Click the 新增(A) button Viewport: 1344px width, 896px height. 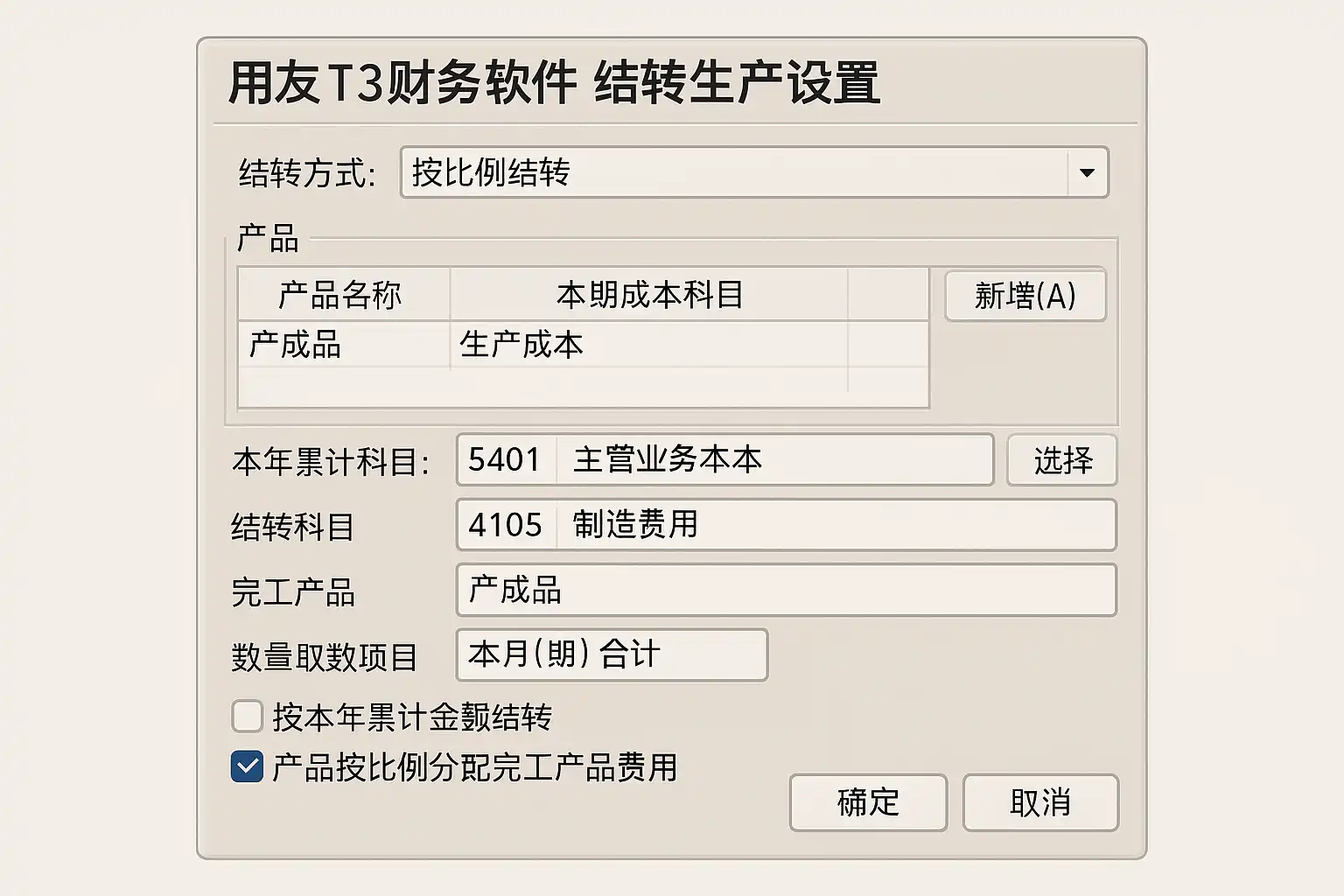pyautogui.click(x=1025, y=296)
